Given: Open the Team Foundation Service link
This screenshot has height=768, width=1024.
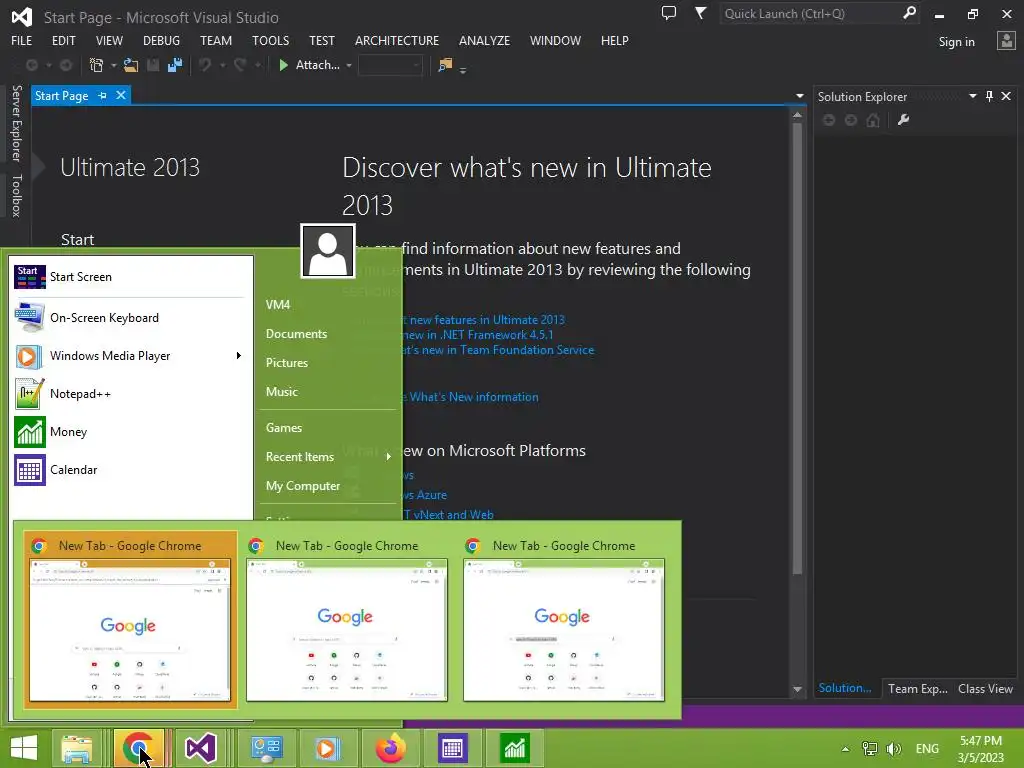Looking at the screenshot, I should 498,350.
